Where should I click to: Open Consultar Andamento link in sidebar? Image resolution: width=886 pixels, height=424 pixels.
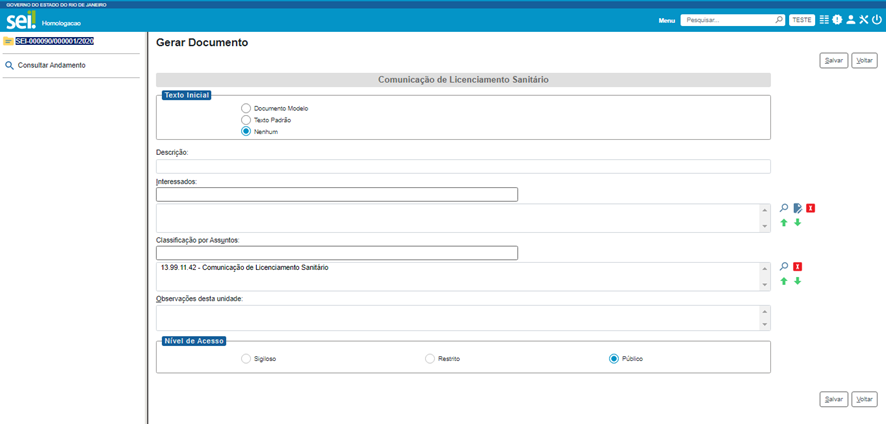(x=51, y=65)
